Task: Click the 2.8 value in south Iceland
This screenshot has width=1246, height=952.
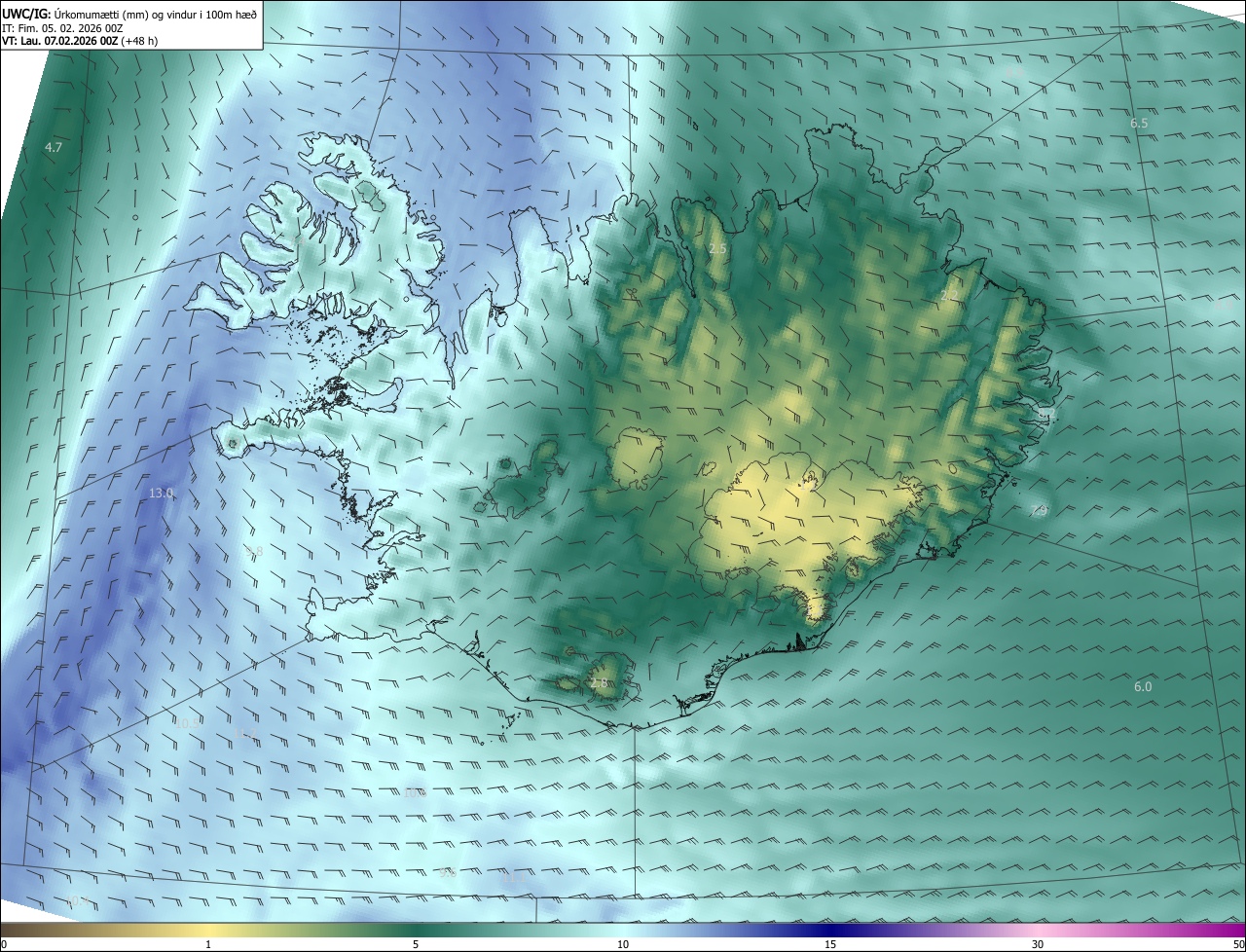Action: (599, 683)
